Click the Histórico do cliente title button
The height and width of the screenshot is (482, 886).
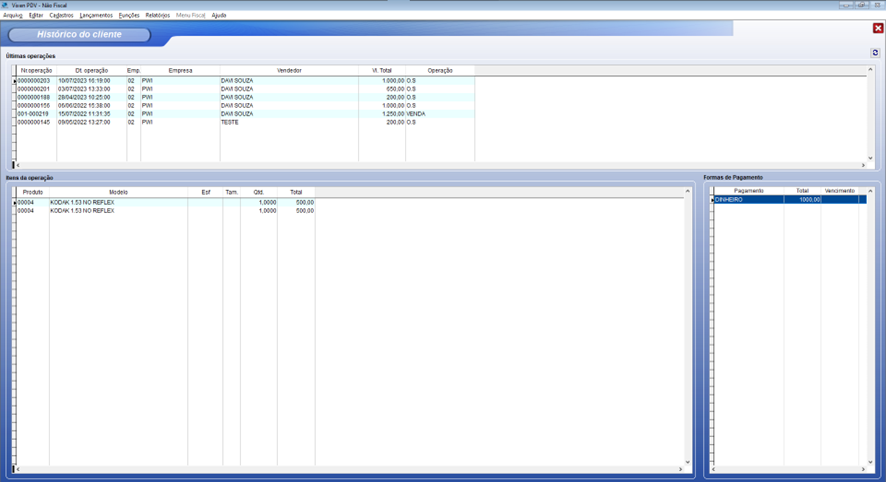pyautogui.click(x=79, y=35)
